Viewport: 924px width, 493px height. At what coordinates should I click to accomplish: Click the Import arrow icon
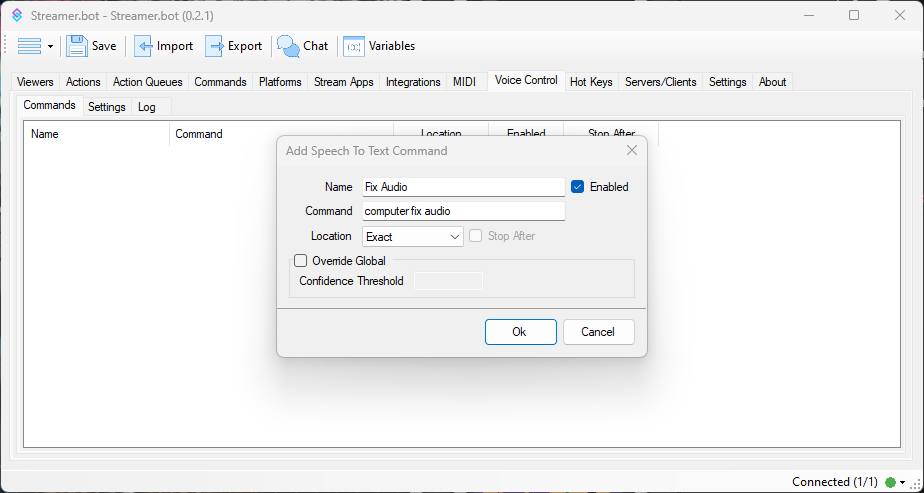pos(144,46)
